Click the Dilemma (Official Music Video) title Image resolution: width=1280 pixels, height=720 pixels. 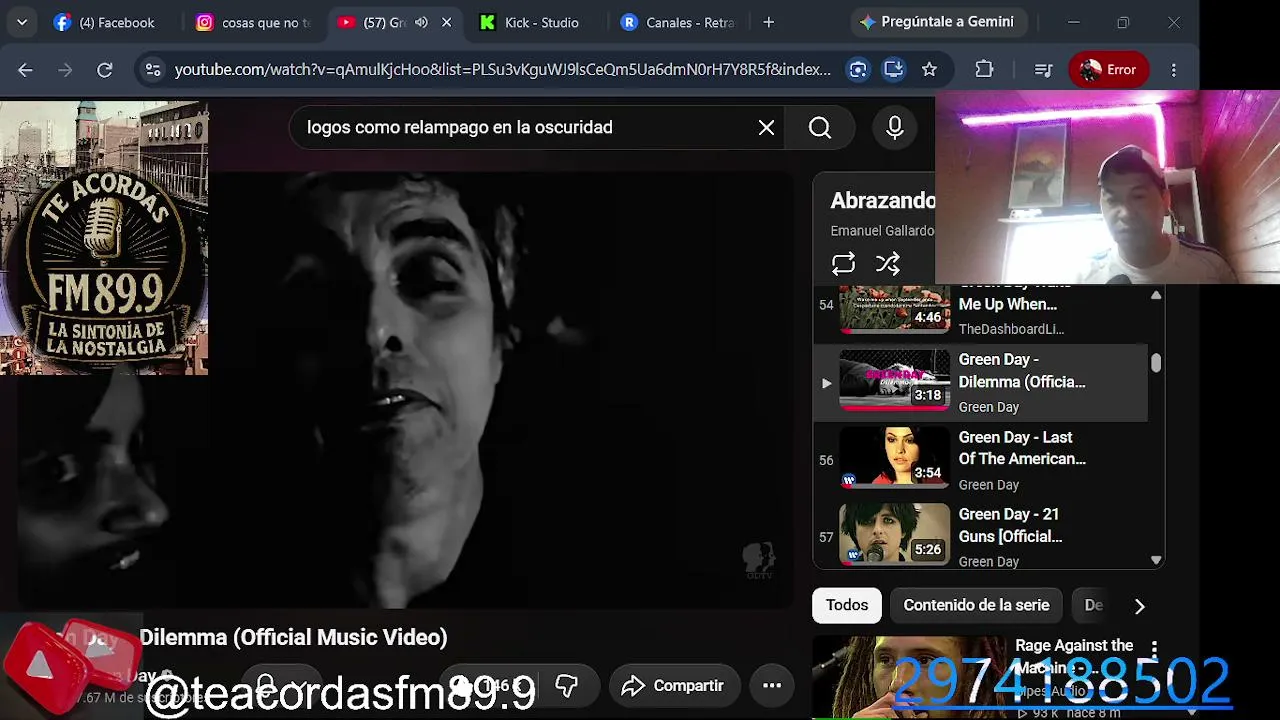point(293,637)
